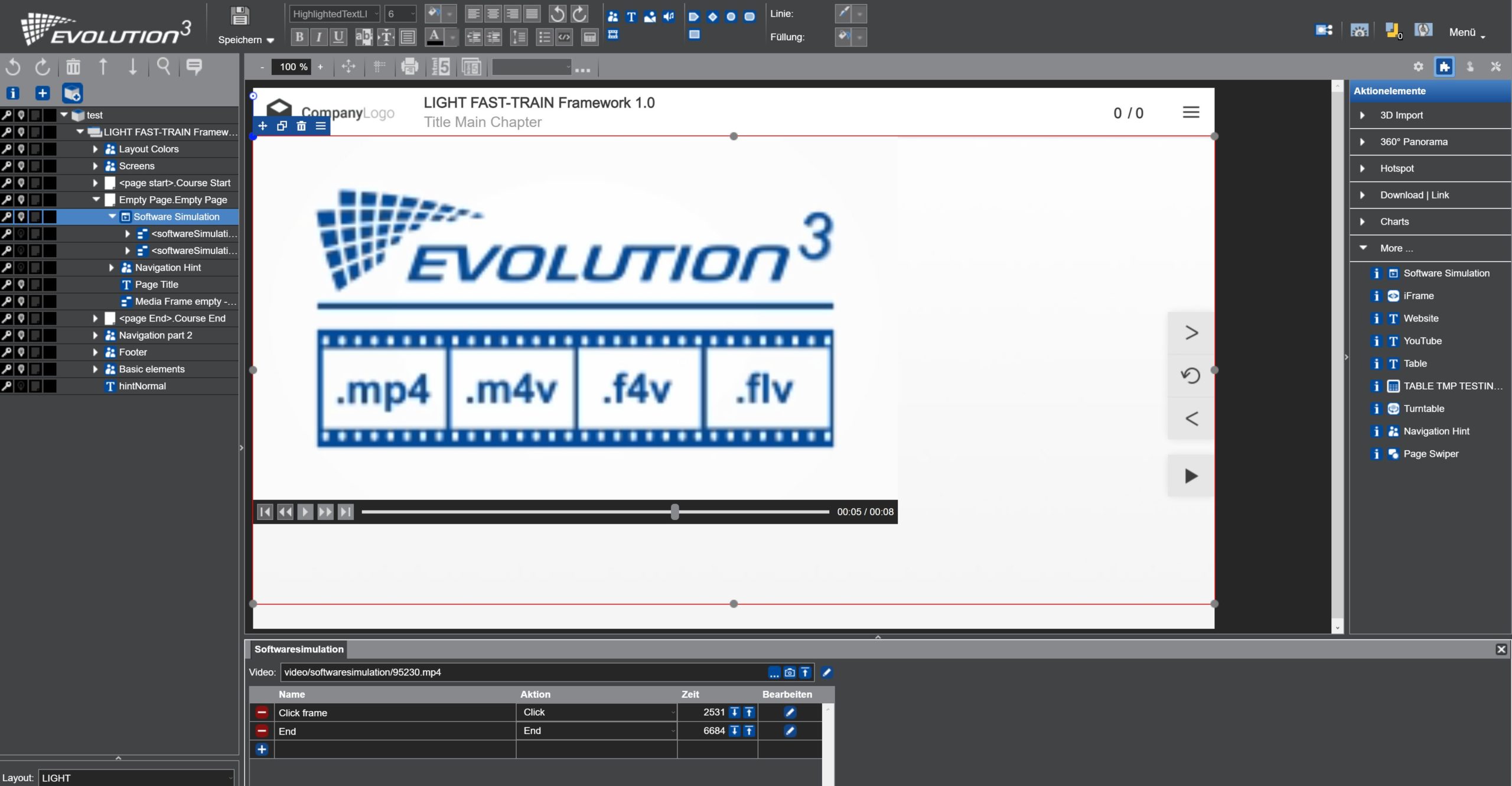Justify text alignment

[532, 14]
